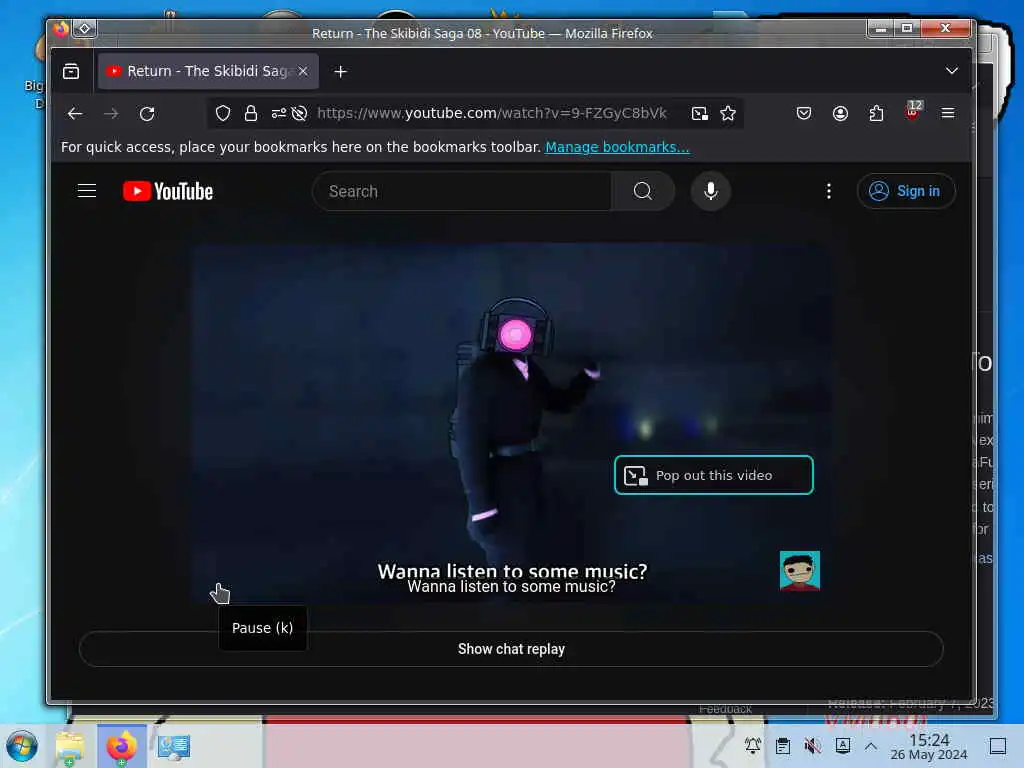1024x768 pixels.
Task: Open YouTube settings three-dot menu
Action: [x=829, y=191]
